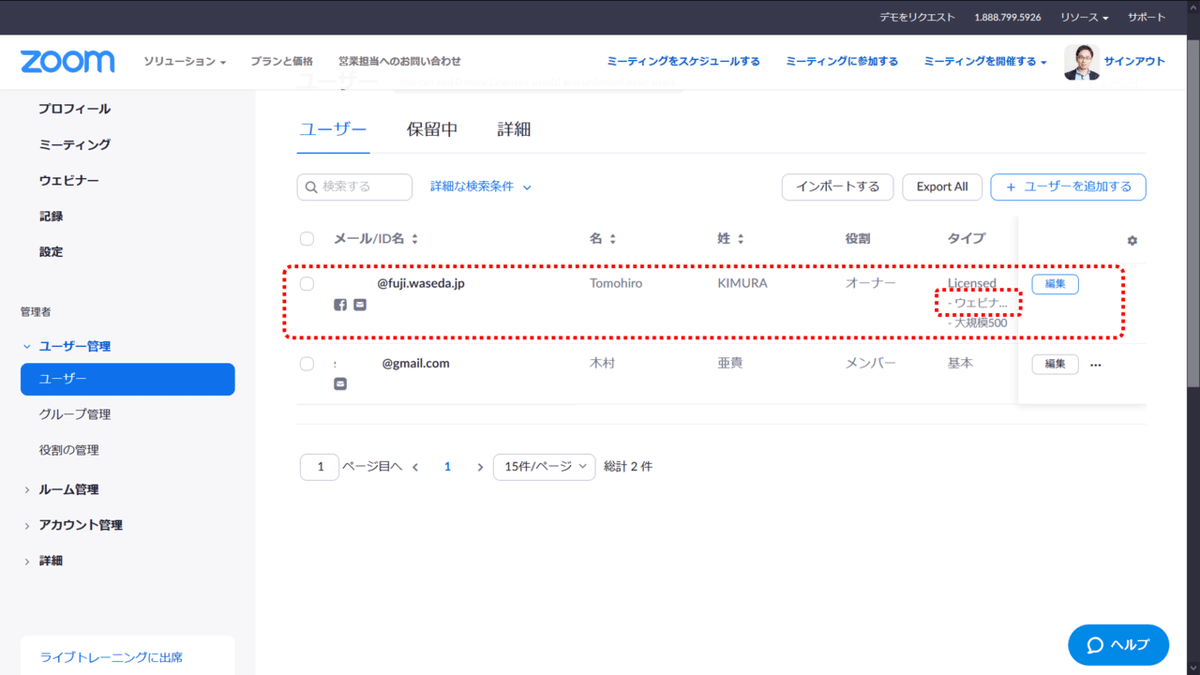1200x675 pixels.
Task: Click the envelope icon on KIMURA's row
Action: [360, 304]
